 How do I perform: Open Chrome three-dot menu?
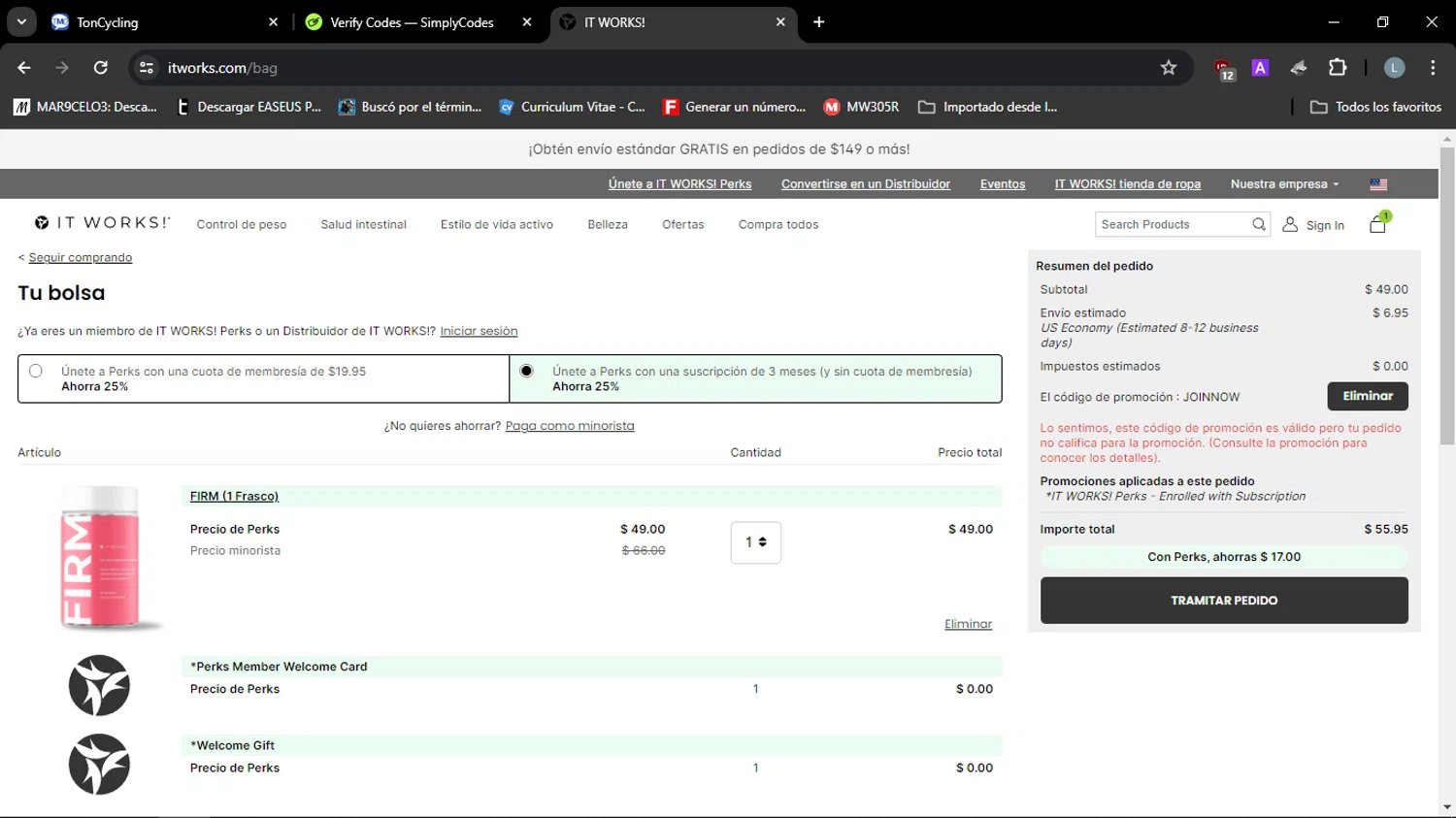[x=1433, y=68]
